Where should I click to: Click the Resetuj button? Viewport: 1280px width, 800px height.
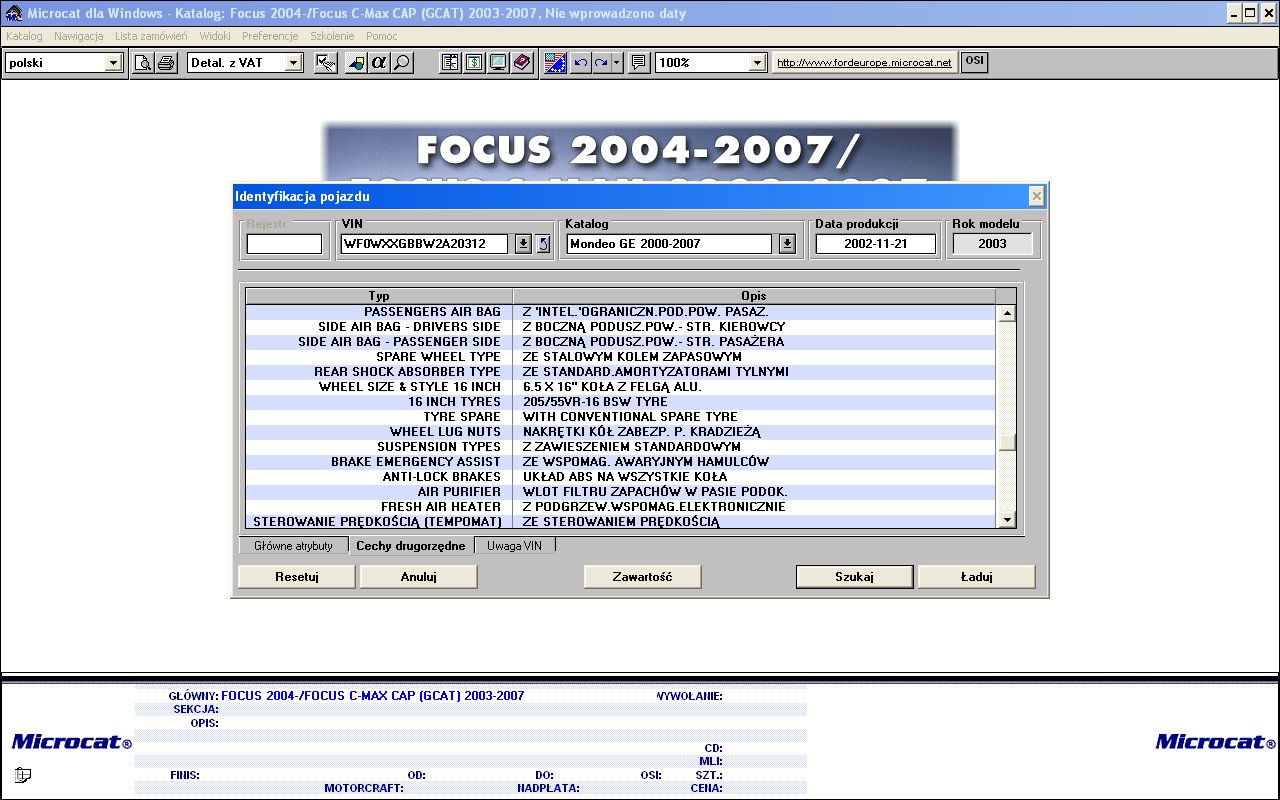pos(297,577)
